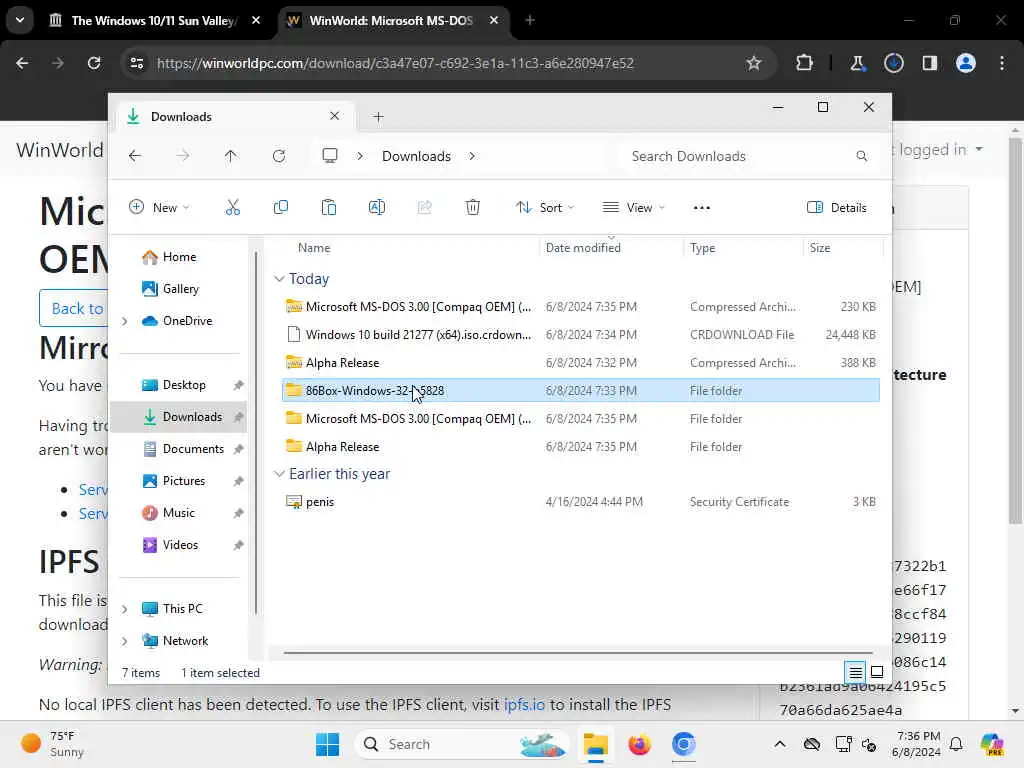This screenshot has width=1024, height=768.
Task: Open the New dropdown menu
Action: click(x=159, y=208)
